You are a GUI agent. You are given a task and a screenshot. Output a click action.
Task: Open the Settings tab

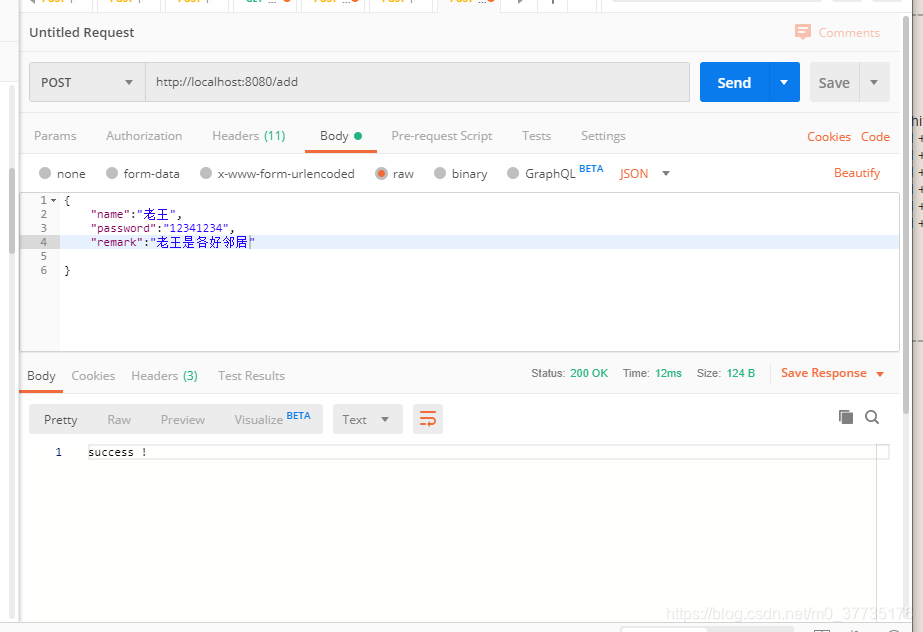point(603,136)
